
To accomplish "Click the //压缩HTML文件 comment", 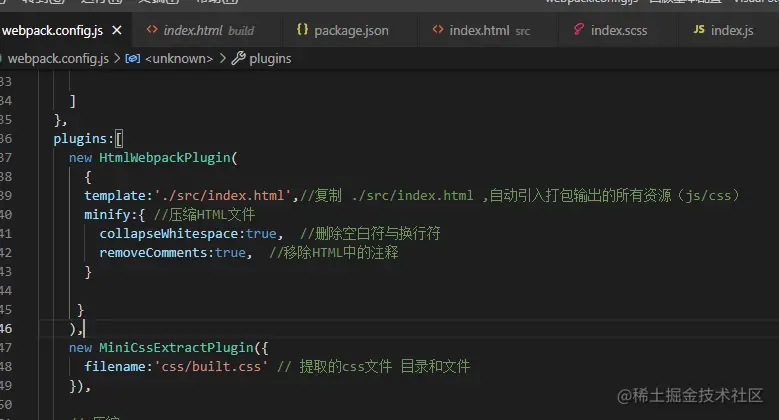I will pos(204,215).
